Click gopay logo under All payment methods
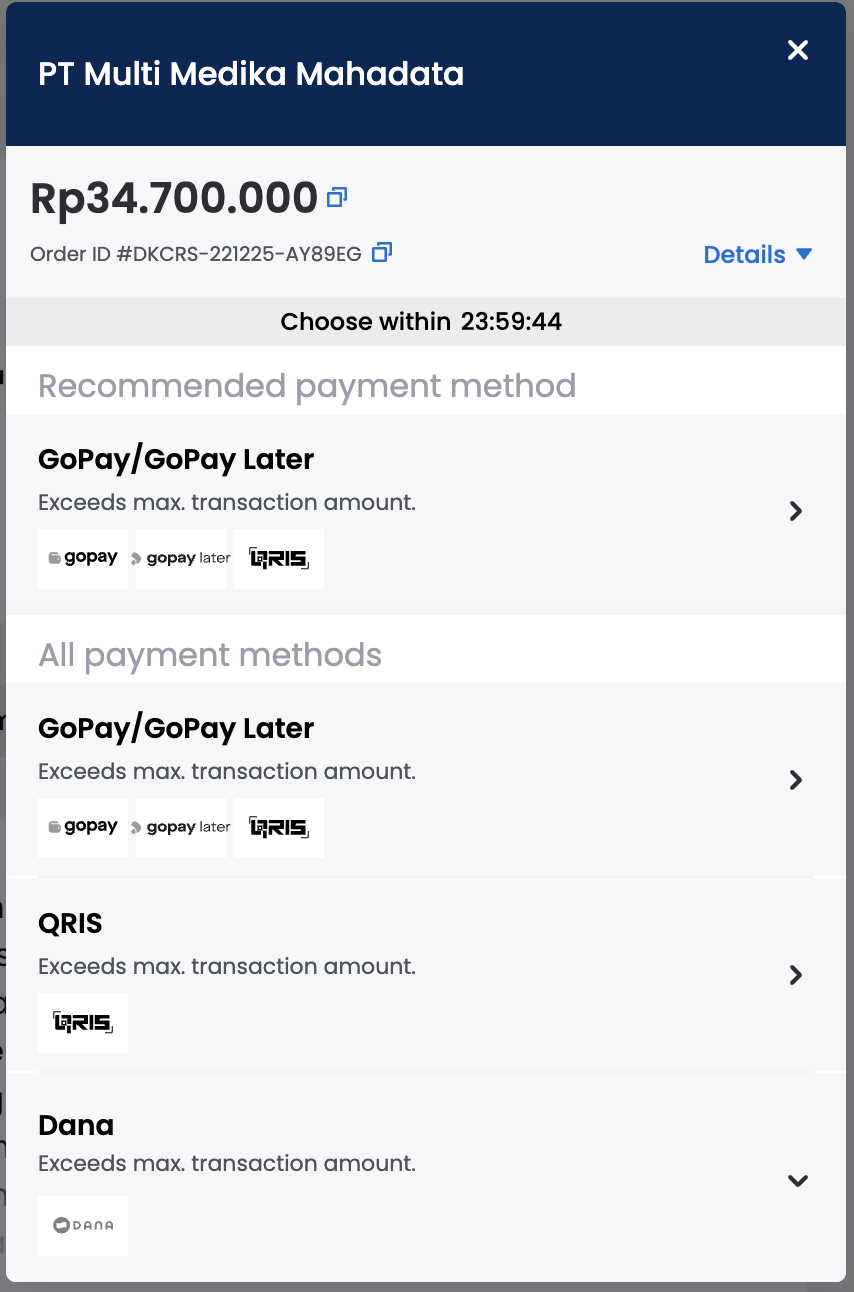 83,827
